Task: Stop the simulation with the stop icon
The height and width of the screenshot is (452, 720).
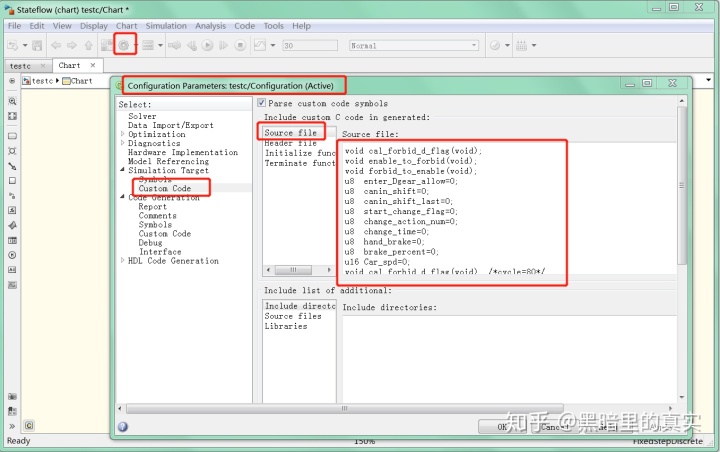Action: (240, 45)
